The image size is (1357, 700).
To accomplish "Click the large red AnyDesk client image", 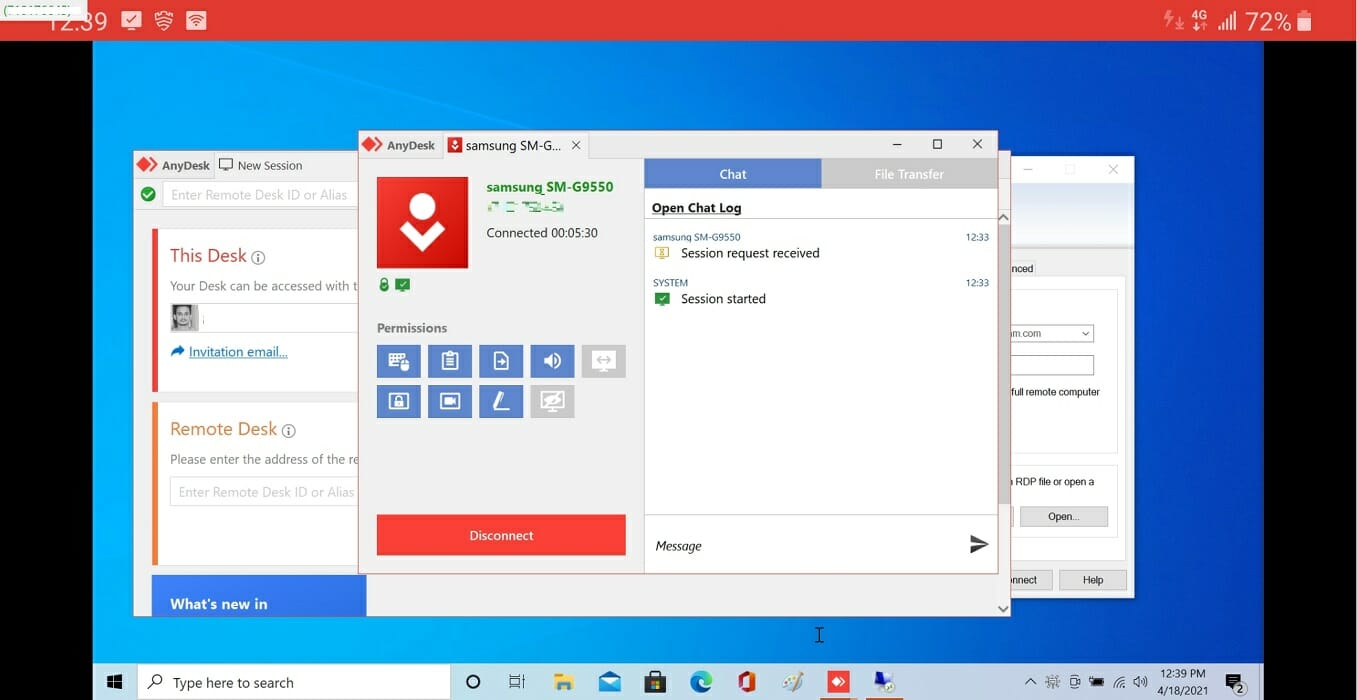I will pyautogui.click(x=422, y=222).
